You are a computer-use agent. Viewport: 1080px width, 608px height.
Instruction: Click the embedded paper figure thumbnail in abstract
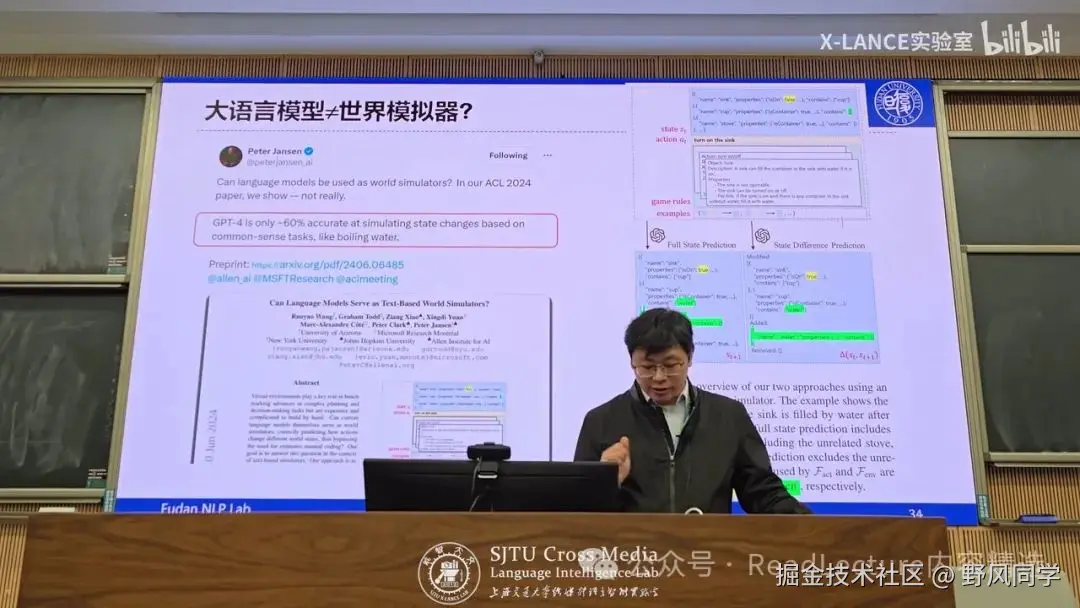pyautogui.click(x=449, y=421)
